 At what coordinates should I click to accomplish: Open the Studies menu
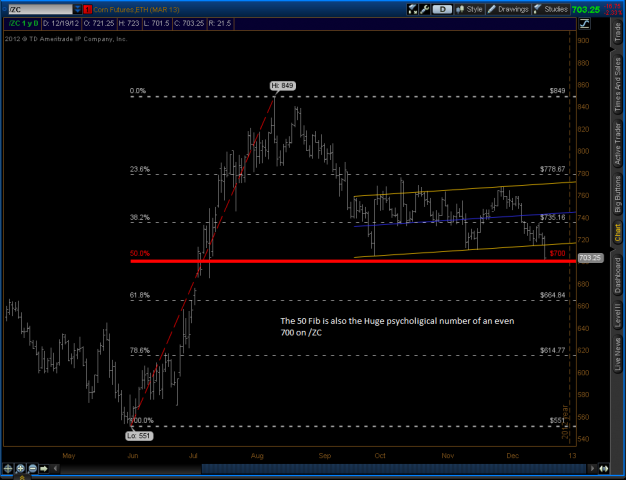[551, 9]
